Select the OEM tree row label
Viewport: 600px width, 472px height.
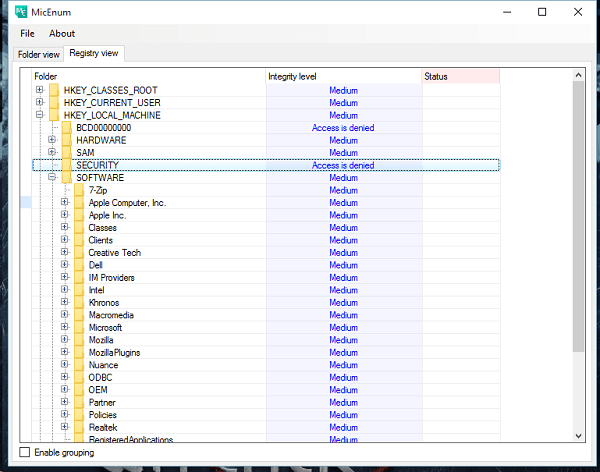click(x=98, y=390)
